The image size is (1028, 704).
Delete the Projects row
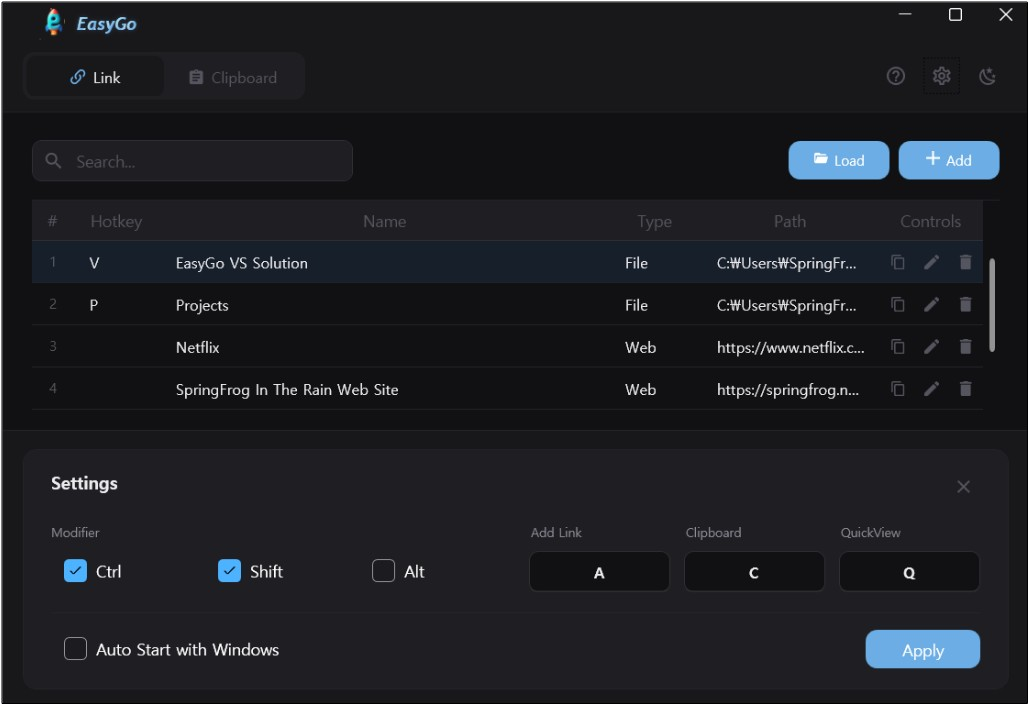click(x=965, y=305)
